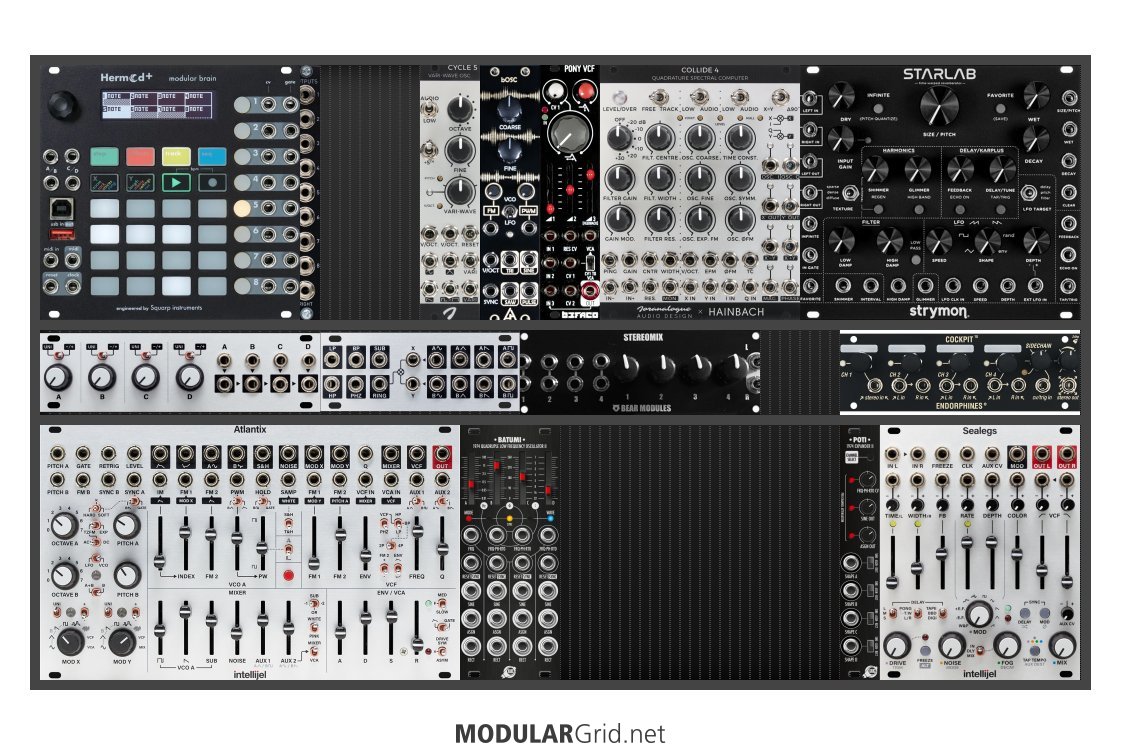Flip the WHITE/PINK noise switch on Atlantix
This screenshot has width=1121, height=755.
315,628
